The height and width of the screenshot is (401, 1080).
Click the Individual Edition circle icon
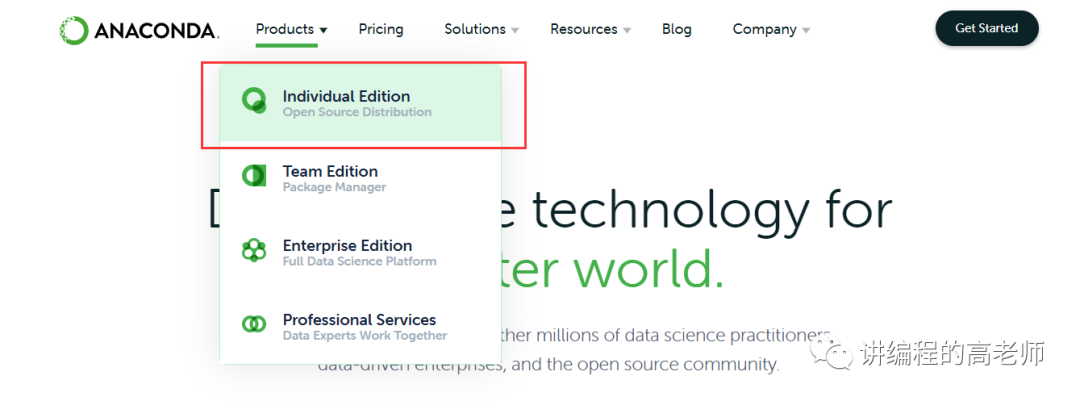click(254, 101)
